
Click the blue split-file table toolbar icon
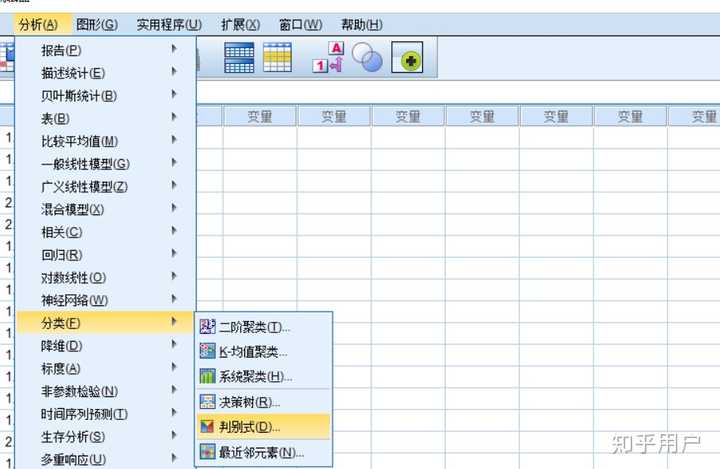tap(239, 58)
